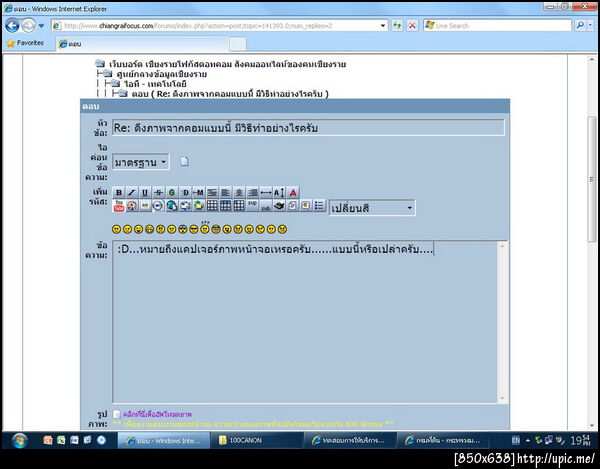The height and width of the screenshot is (469, 600).
Task: Click the Refresh button next to address bar
Action: click(x=397, y=26)
